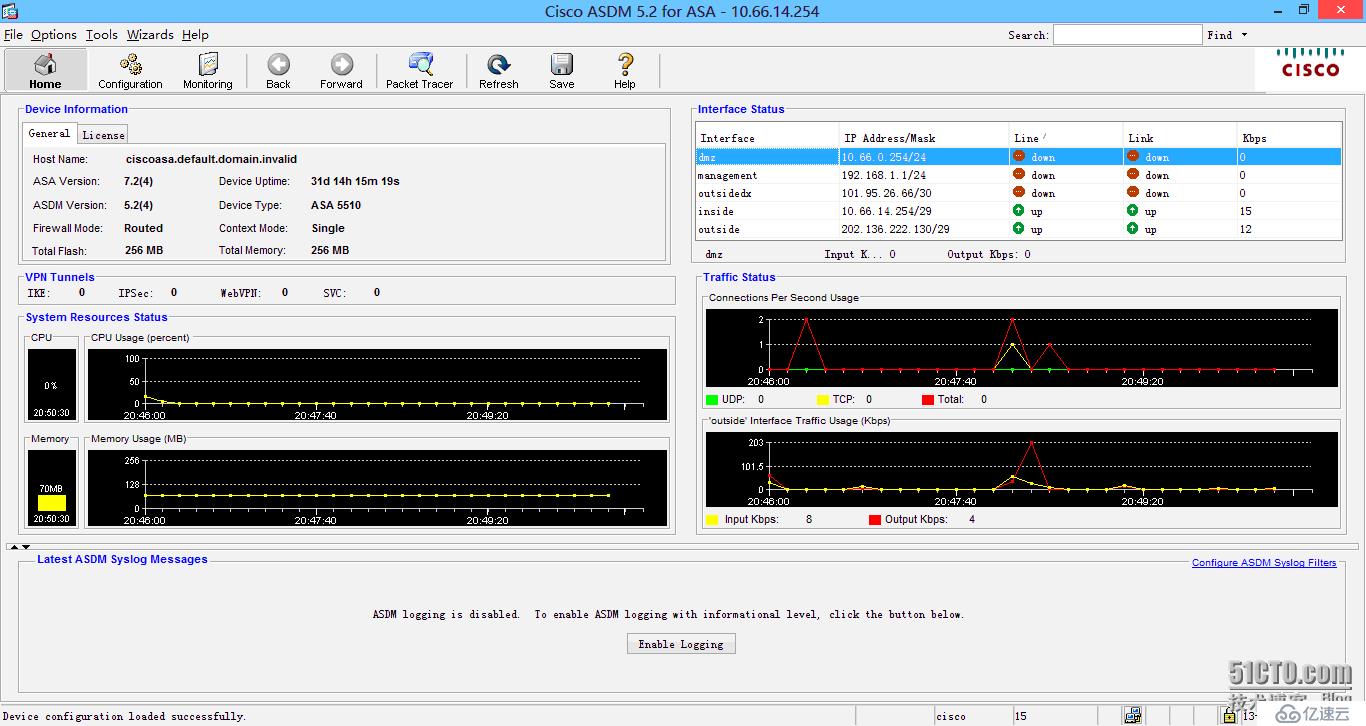Click the Output Kbps red swatch
This screenshot has height=726, width=1366.
point(875,520)
